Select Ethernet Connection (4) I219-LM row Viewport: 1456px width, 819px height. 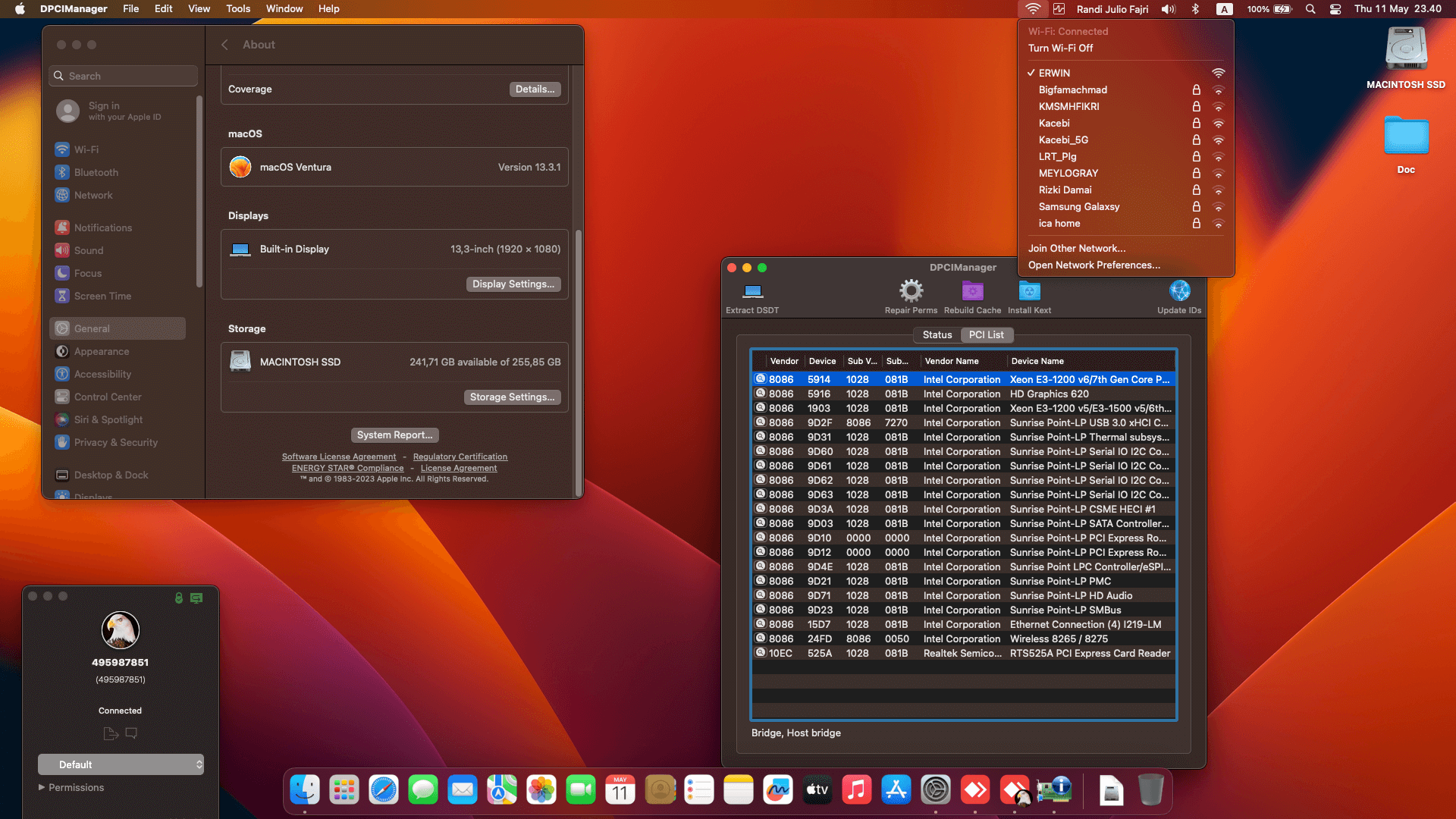(x=963, y=624)
